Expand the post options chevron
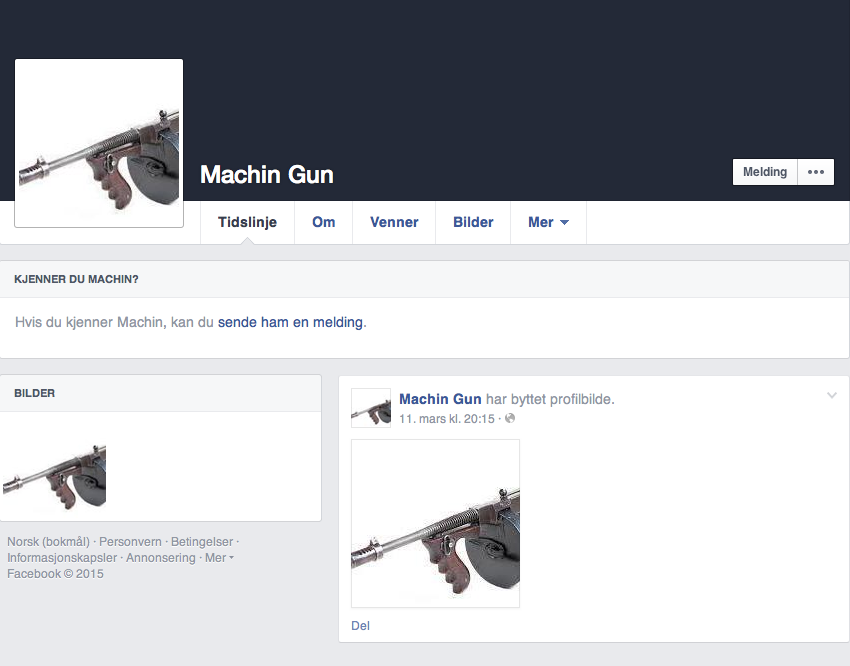This screenshot has height=666, width=850. pyautogui.click(x=832, y=396)
